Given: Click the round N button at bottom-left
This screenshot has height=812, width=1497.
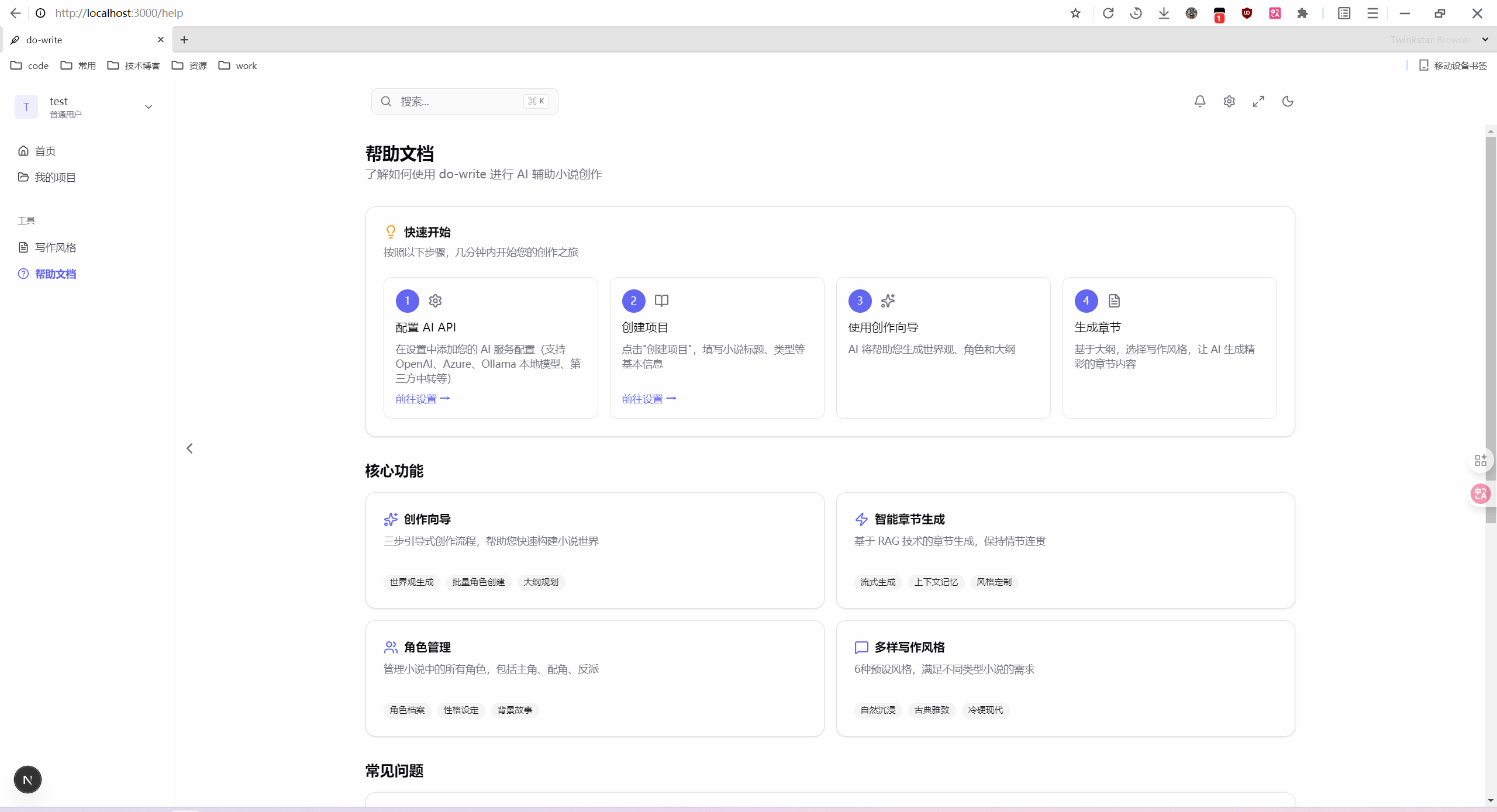Looking at the screenshot, I should pyautogui.click(x=27, y=779).
